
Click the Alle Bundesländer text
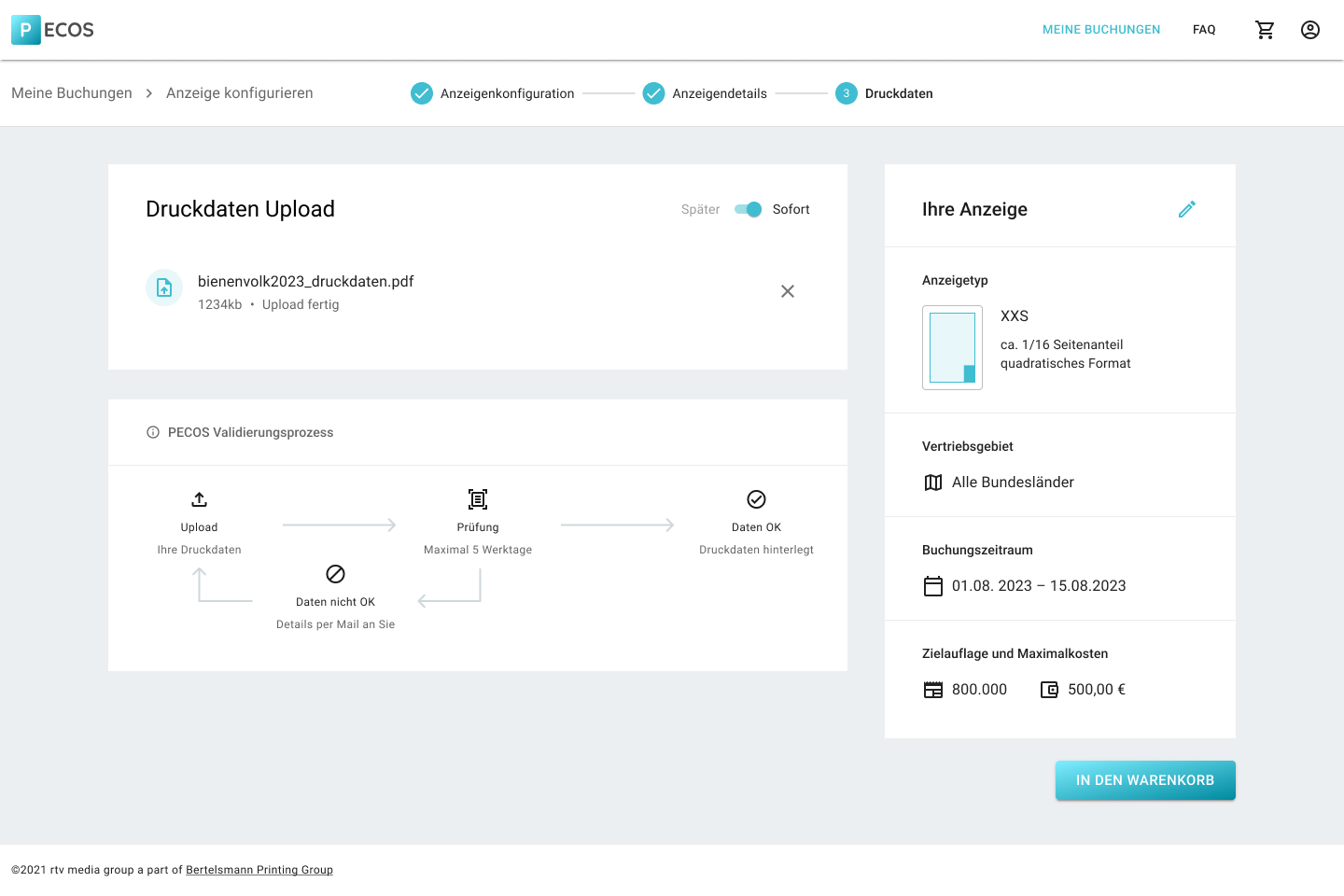pos(1013,483)
